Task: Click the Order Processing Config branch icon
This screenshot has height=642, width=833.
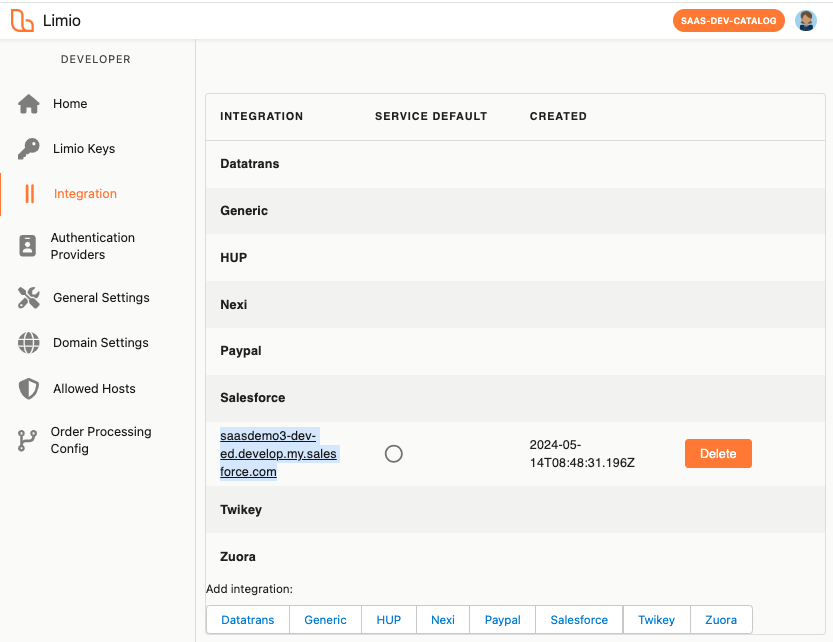Action: coord(27,441)
